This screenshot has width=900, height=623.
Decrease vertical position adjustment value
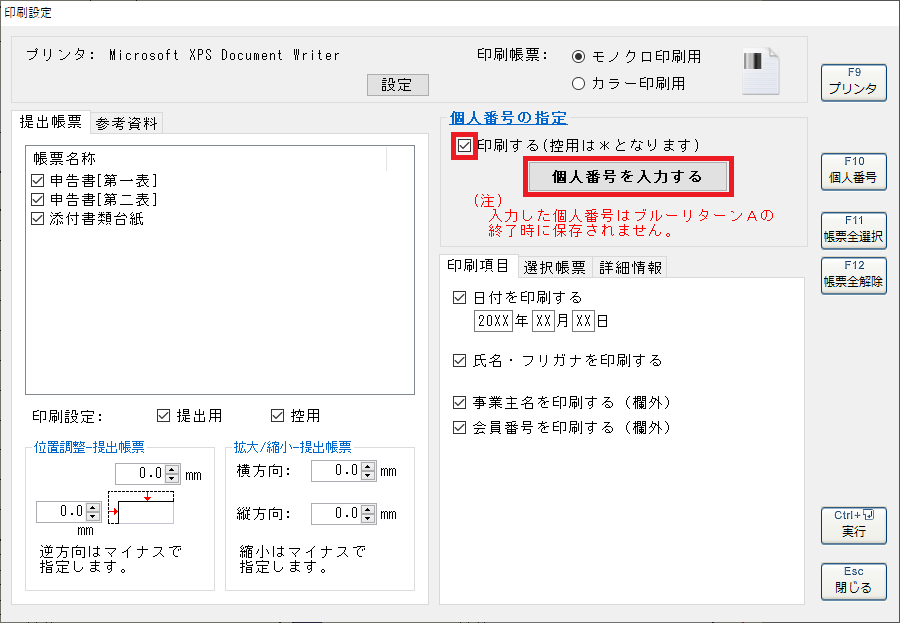click(172, 478)
